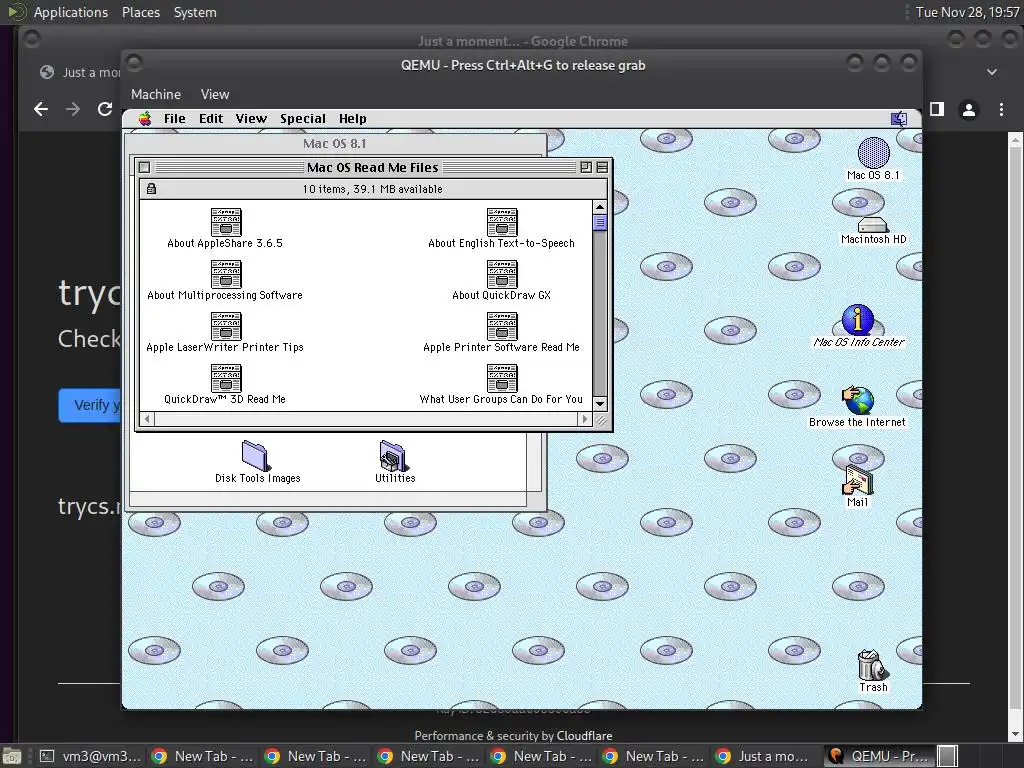Switch to the 'Just a mo...' Chrome taskbar item

click(x=767, y=756)
